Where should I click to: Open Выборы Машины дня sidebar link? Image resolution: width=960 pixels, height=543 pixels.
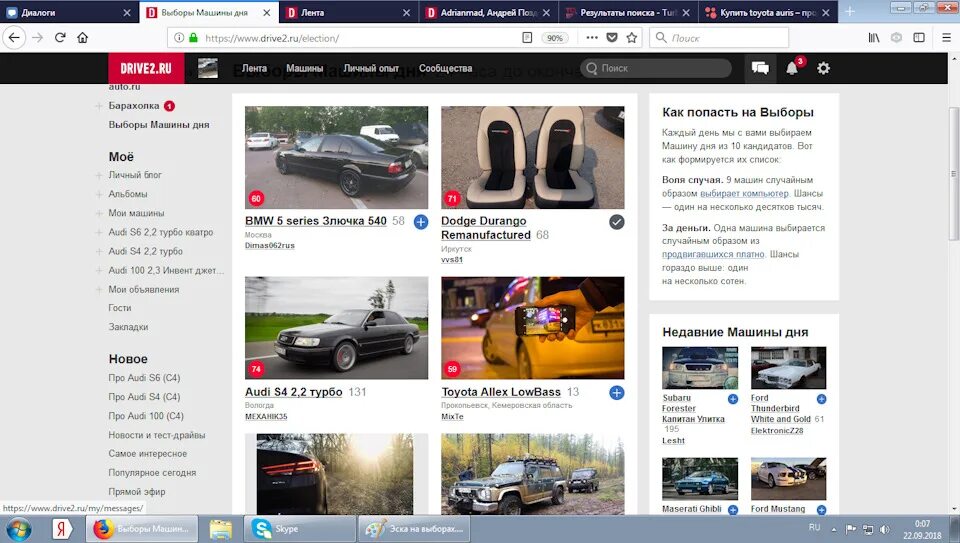pyautogui.click(x=159, y=124)
